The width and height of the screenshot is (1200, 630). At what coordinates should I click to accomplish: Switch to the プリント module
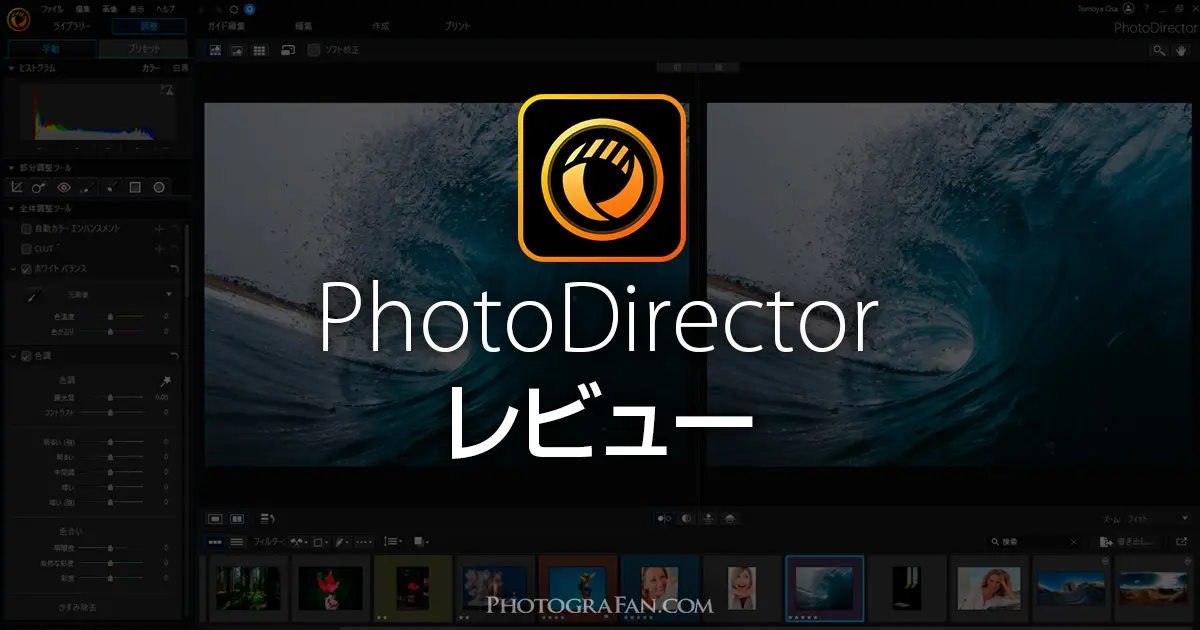457,27
